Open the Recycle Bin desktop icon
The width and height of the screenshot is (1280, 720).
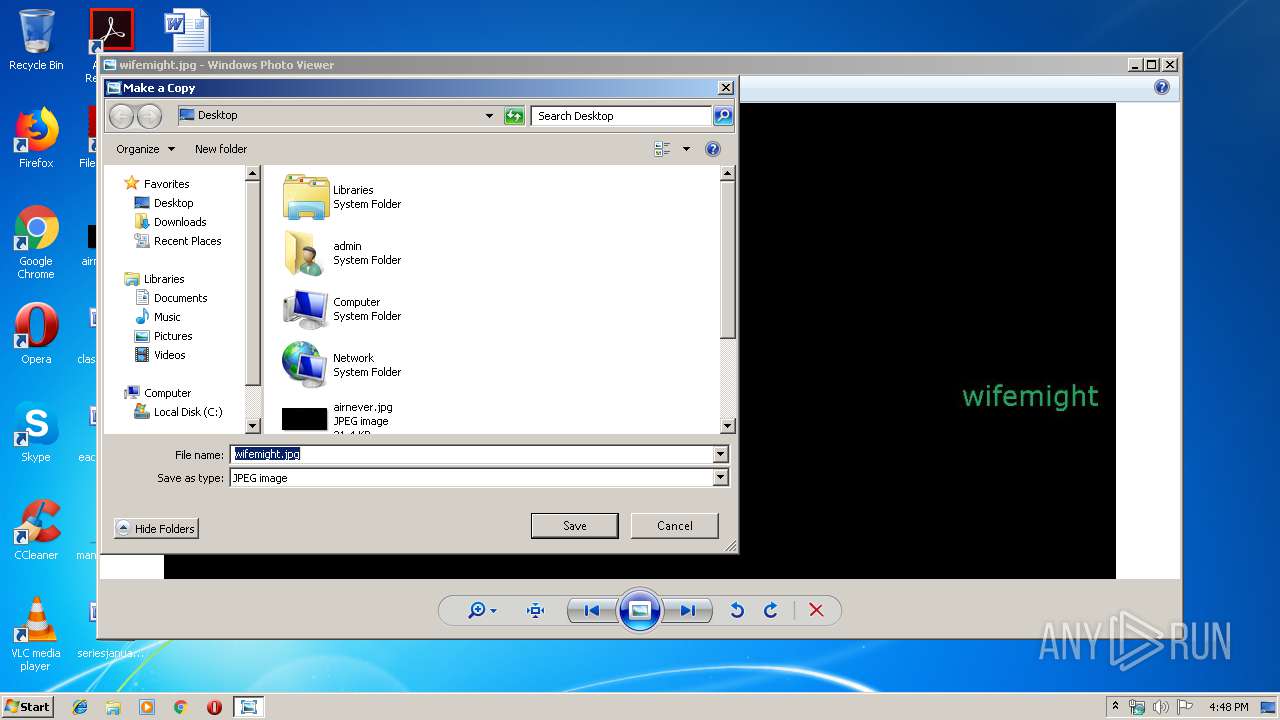tap(36, 40)
